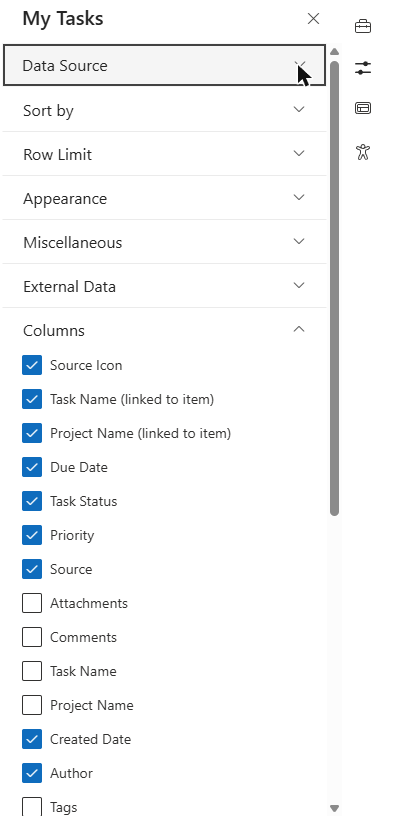This screenshot has width=396, height=816.
Task: Expand the Appearance section
Action: click(164, 198)
